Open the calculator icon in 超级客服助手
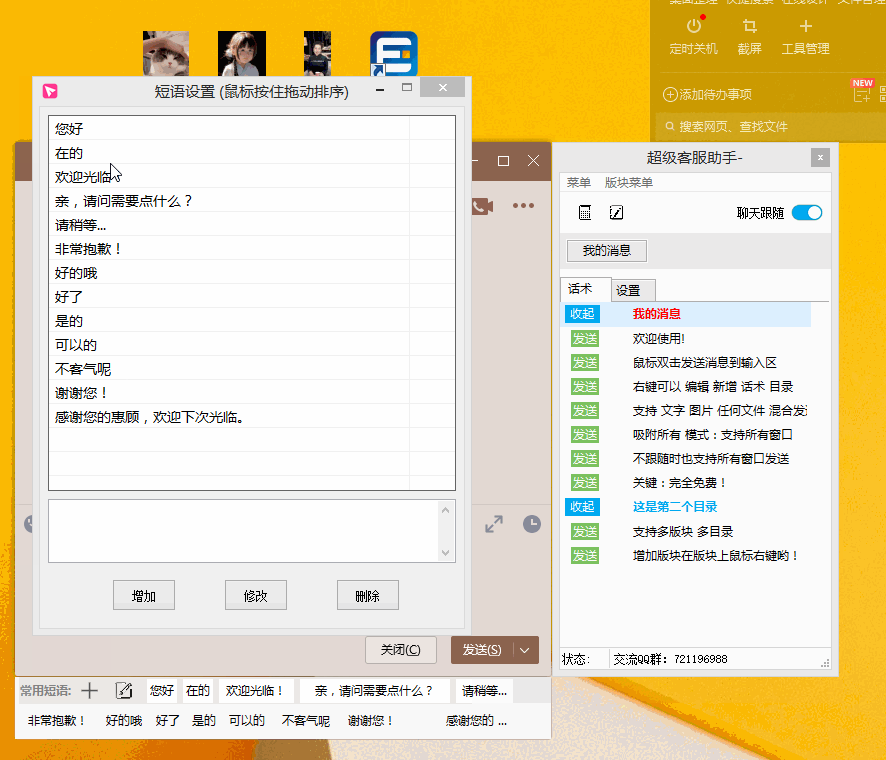This screenshot has height=760, width=886. [x=585, y=212]
